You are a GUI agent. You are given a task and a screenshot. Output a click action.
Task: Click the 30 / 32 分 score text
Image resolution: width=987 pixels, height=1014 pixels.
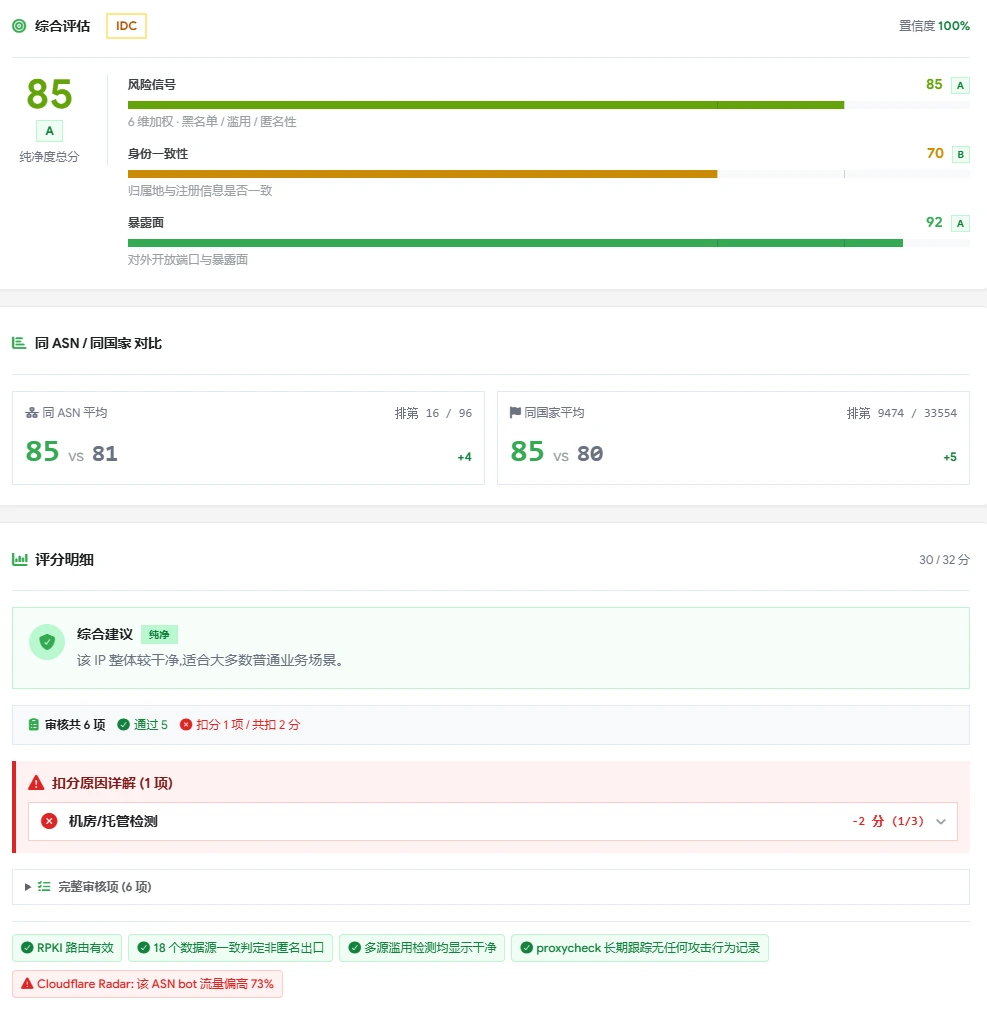944,560
